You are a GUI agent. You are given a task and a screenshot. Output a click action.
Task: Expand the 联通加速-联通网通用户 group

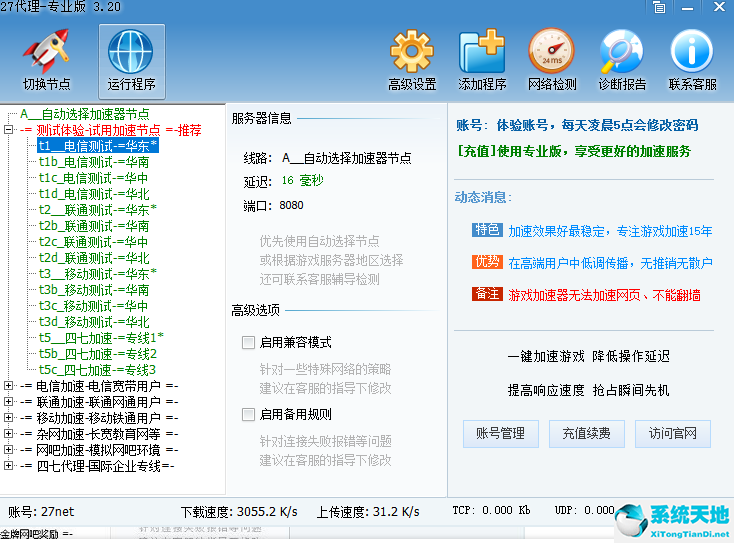coord(9,402)
